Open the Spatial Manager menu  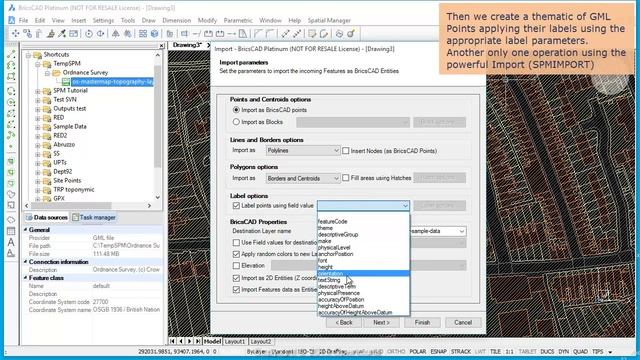329,20
